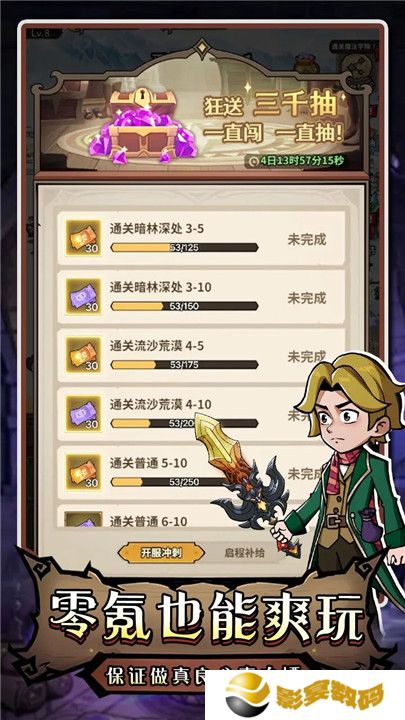Click 未完成 status for 暗林深处 3-10
The height and width of the screenshot is (720, 405).
coord(307,298)
